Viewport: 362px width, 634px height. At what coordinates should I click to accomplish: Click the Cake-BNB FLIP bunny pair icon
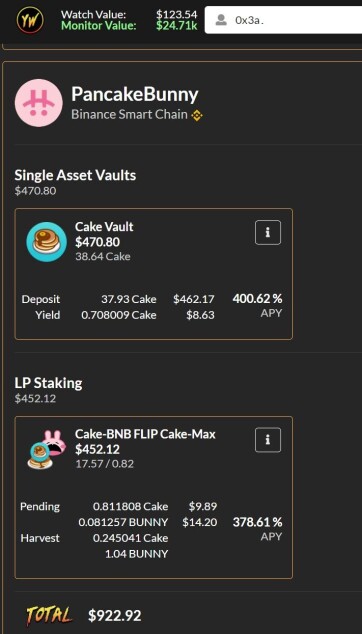46,450
